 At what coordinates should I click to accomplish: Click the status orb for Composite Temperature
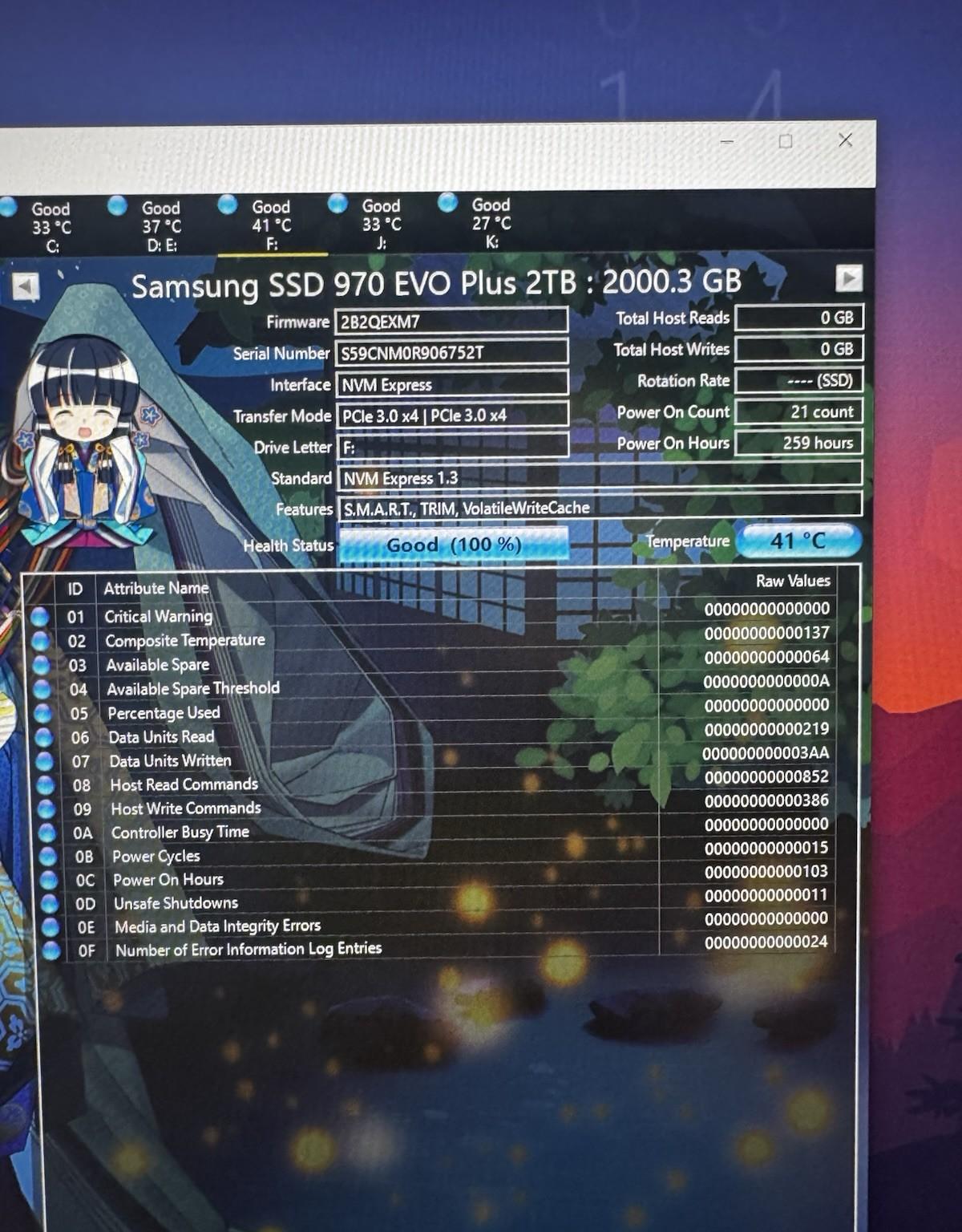41,641
